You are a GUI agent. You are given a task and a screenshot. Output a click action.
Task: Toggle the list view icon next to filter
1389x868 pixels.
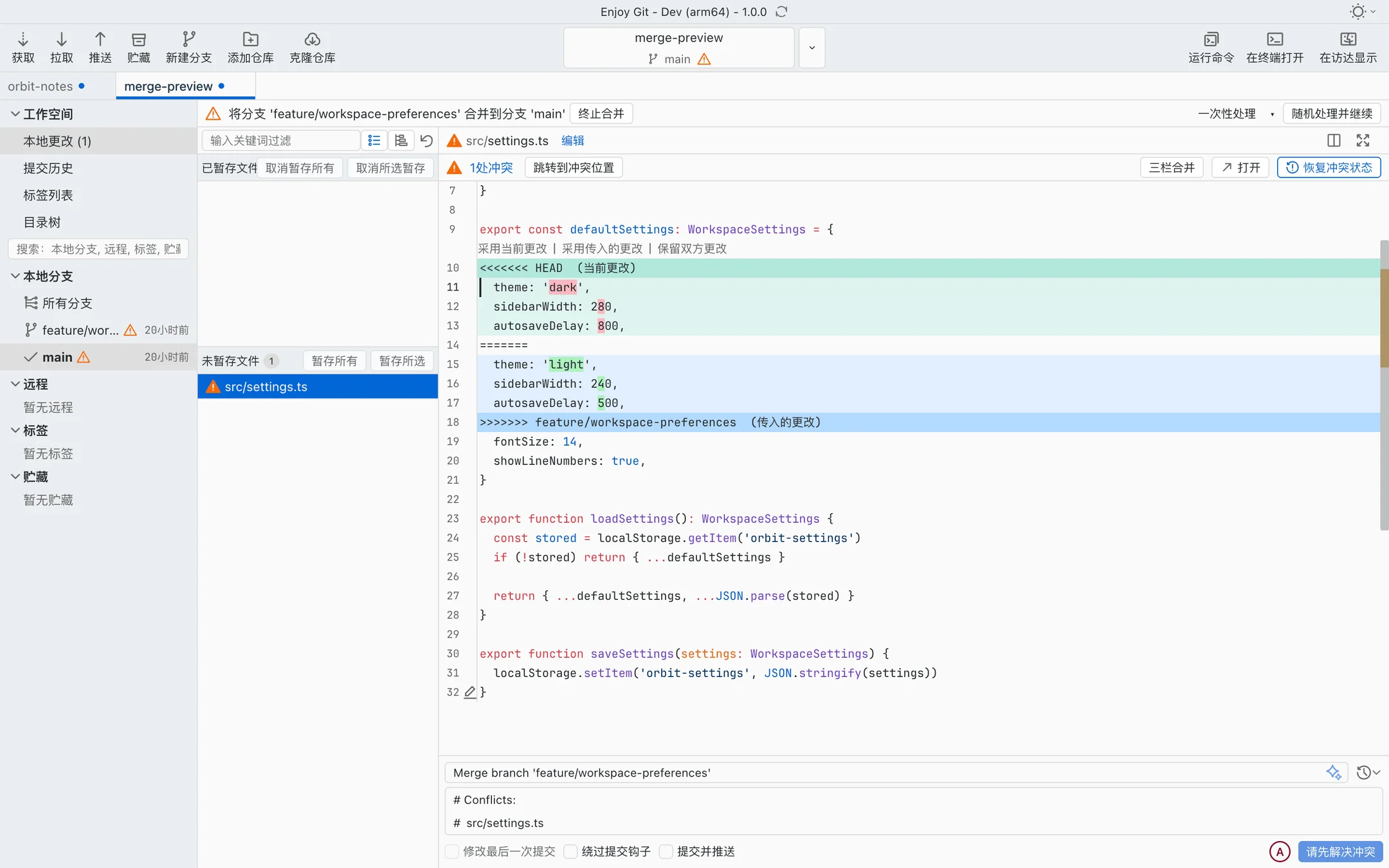[x=374, y=140]
